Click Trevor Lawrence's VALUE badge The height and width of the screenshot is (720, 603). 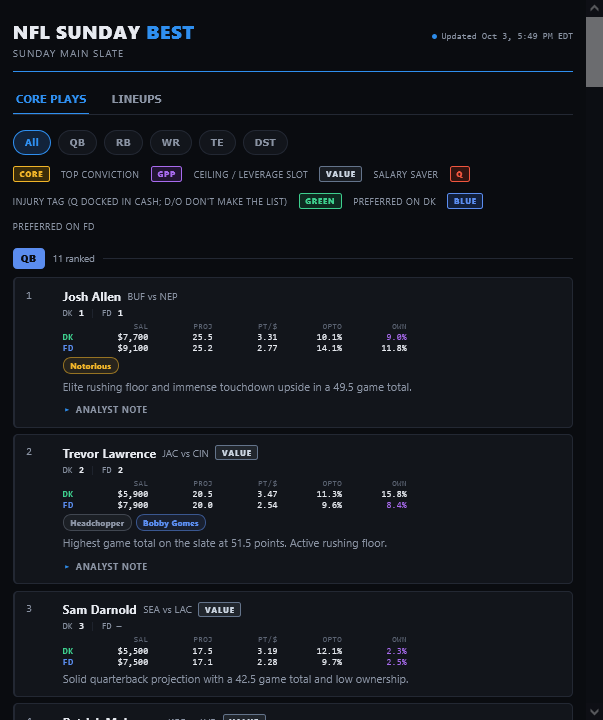point(237,453)
